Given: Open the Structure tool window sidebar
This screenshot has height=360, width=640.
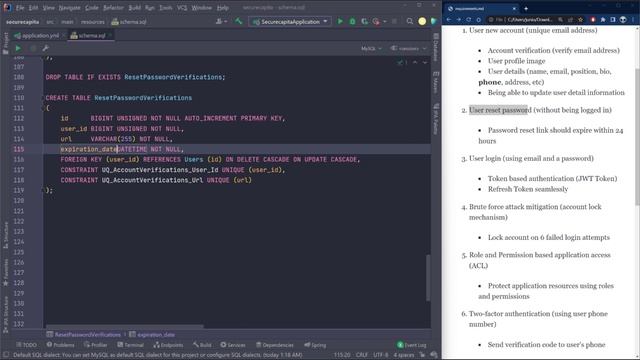Looking at the screenshot, I should tap(5, 235).
